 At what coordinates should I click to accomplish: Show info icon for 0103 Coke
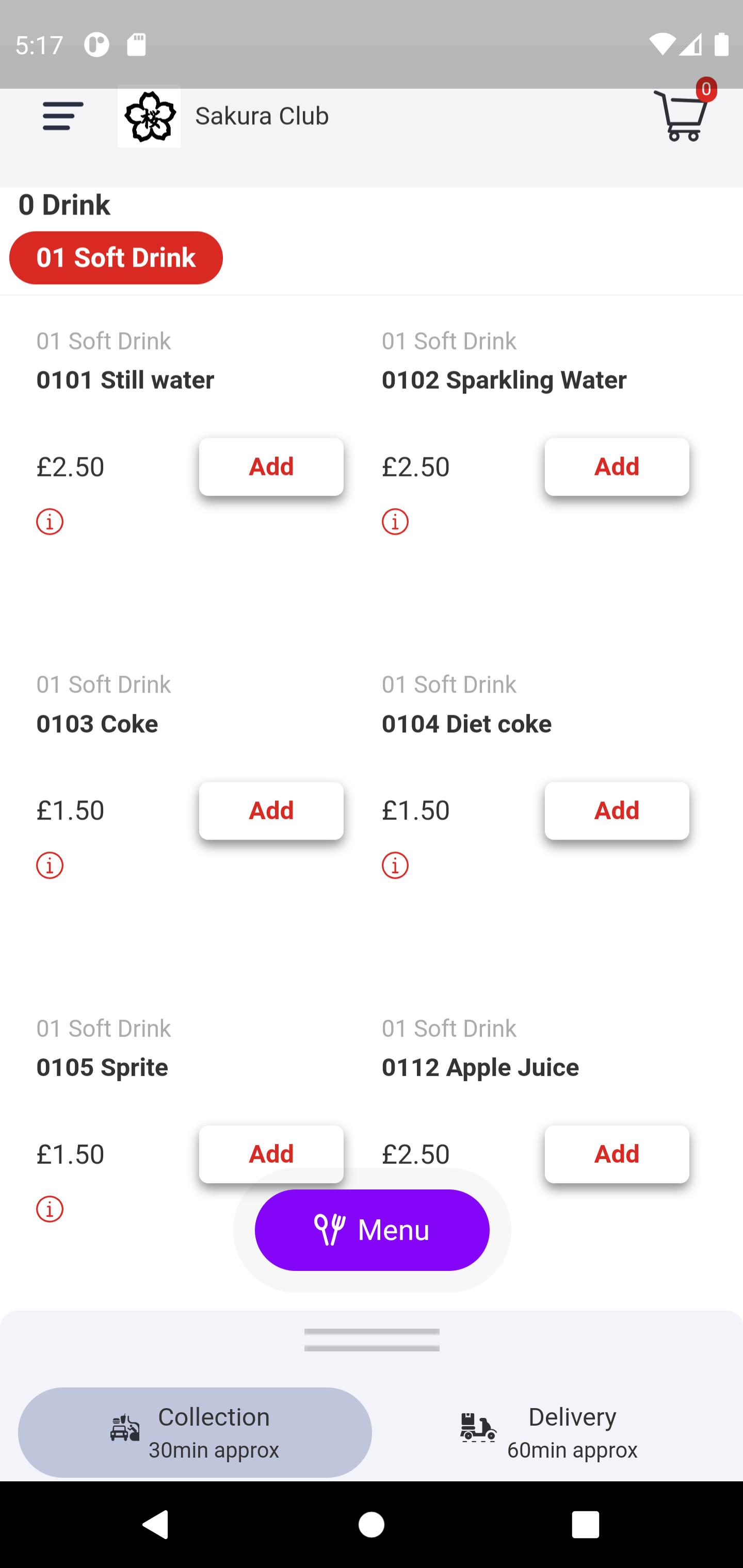tap(50, 865)
